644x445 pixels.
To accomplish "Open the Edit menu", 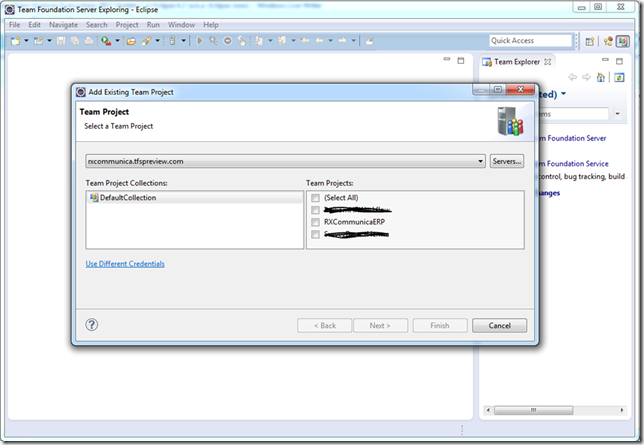I will pyautogui.click(x=34, y=25).
